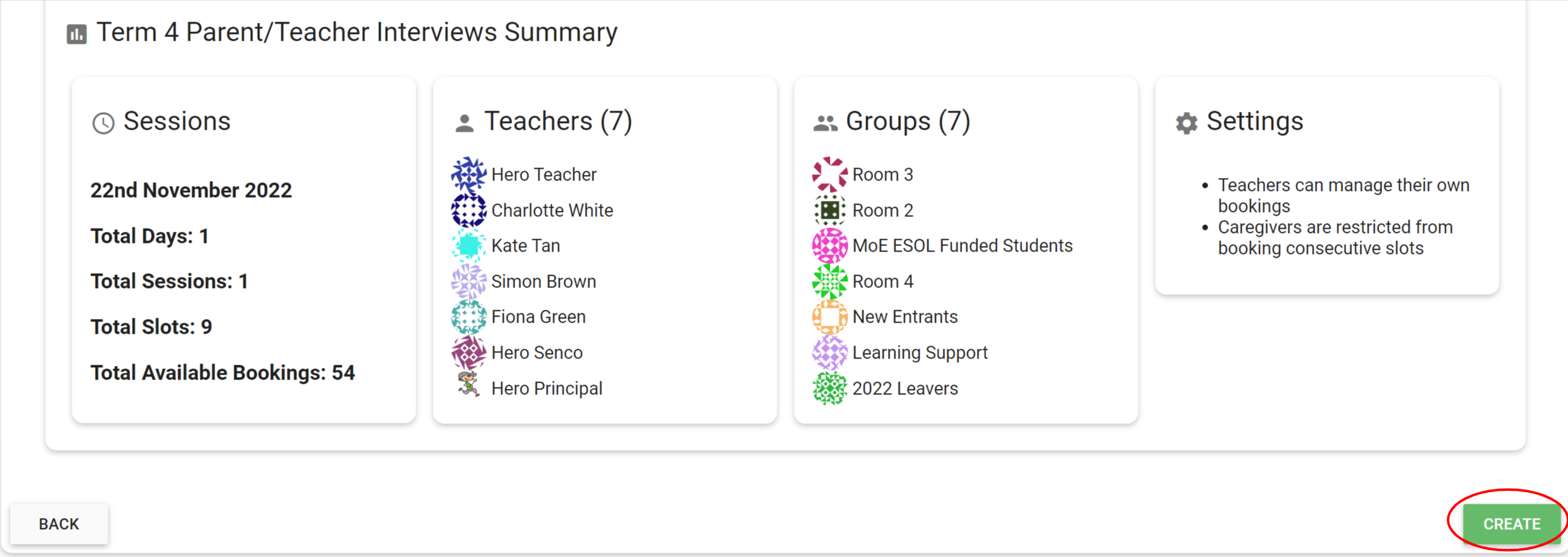Viewport: 1568px width, 557px height.
Task: Select Simon Brown in the Teachers panel
Action: coord(543,281)
